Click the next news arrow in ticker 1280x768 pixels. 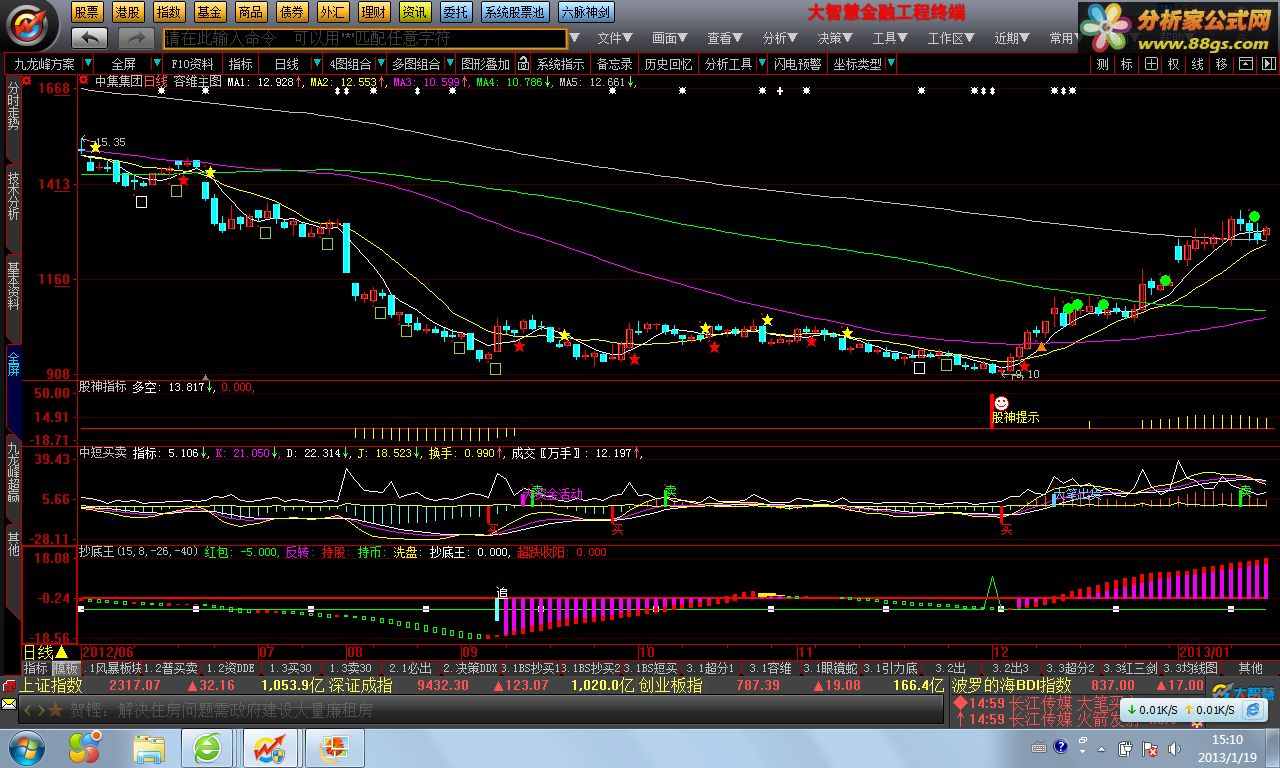[40, 710]
